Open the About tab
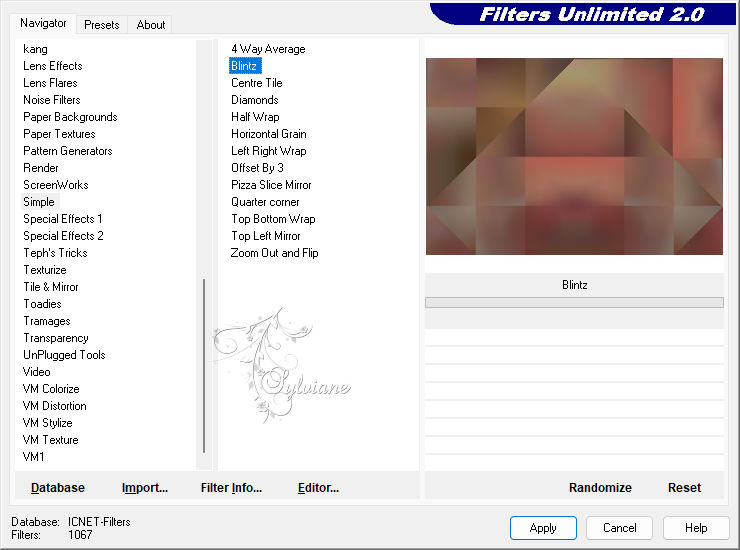The width and height of the screenshot is (740, 550). click(151, 25)
